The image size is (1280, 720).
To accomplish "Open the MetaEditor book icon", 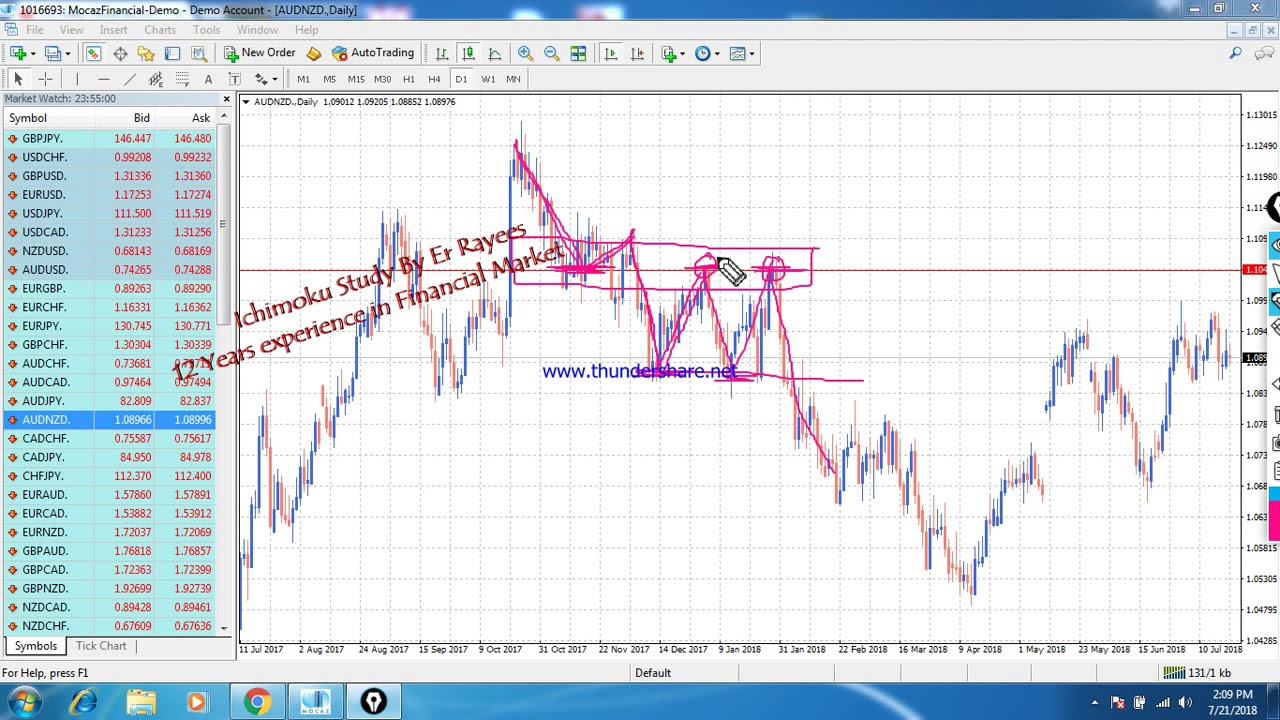I will [313, 53].
